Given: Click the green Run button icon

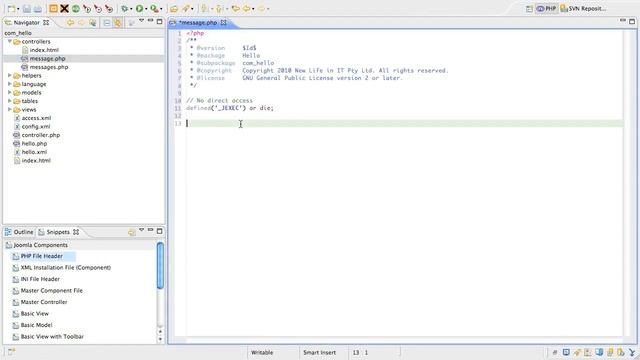Looking at the screenshot, I should click(140, 8).
